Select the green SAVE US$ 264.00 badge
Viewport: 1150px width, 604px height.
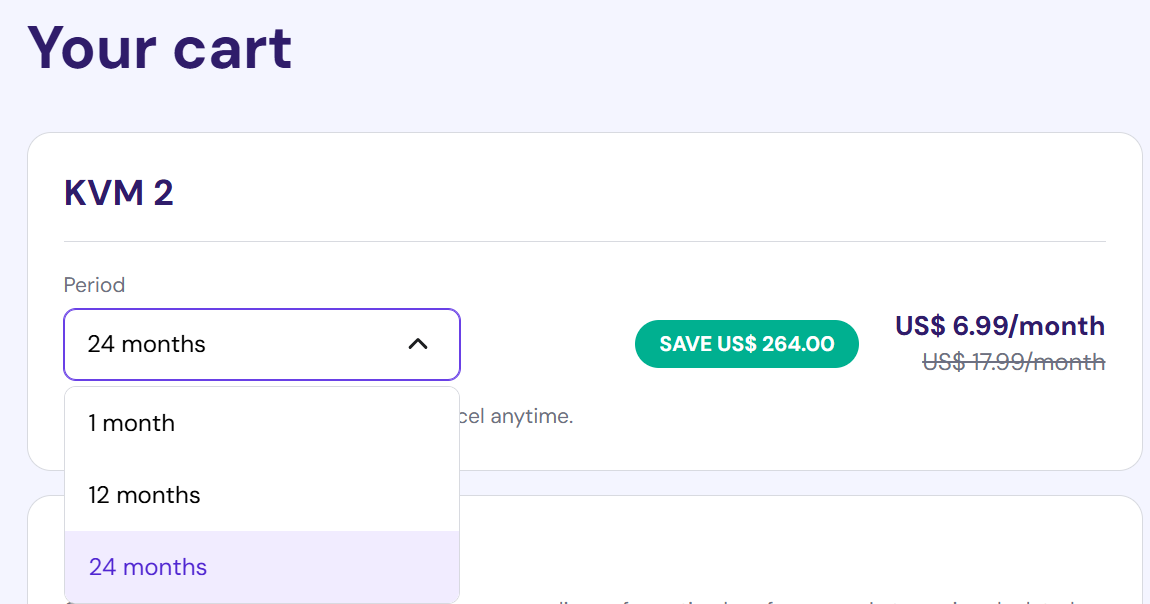pos(746,343)
